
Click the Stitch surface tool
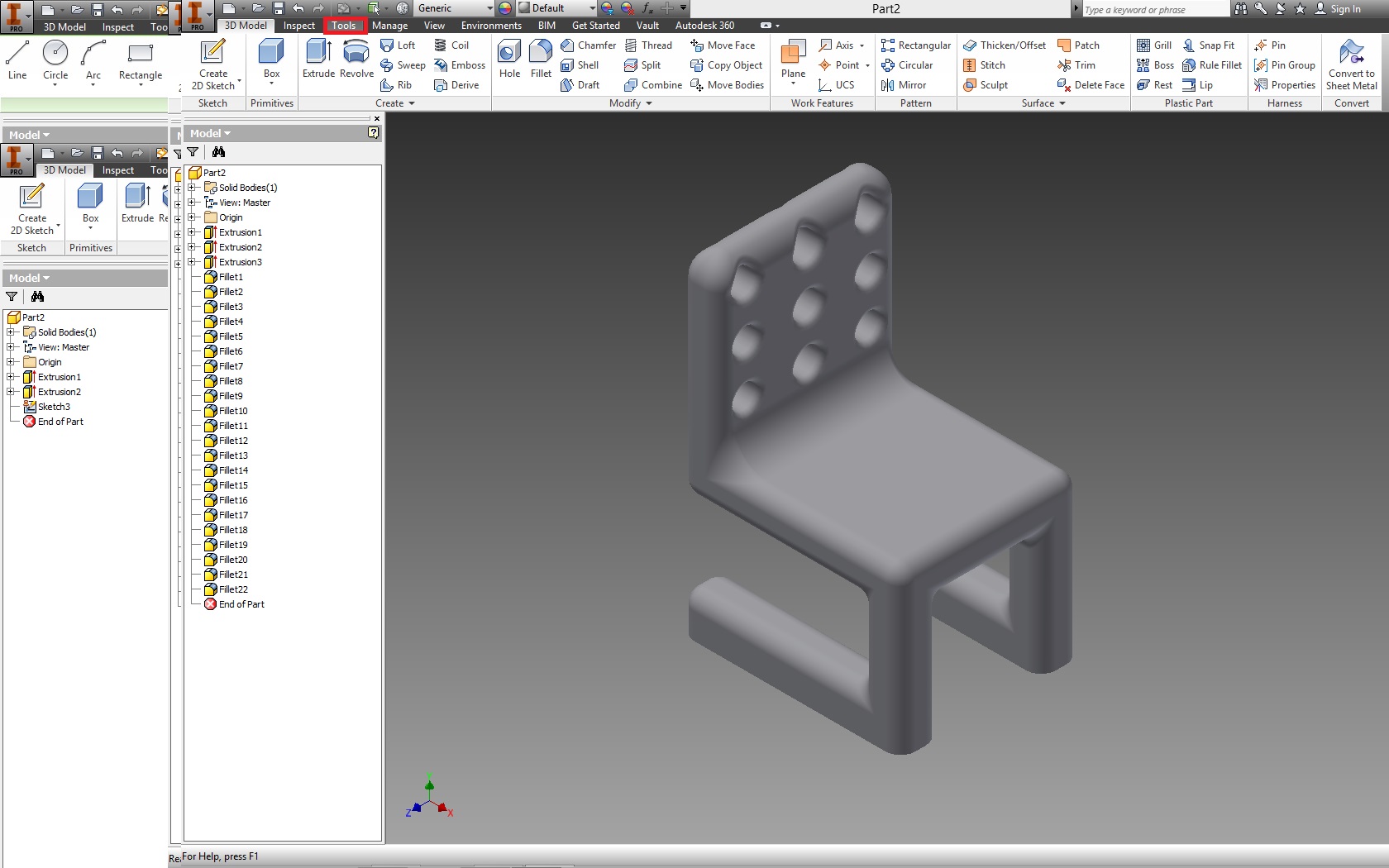[x=984, y=65]
